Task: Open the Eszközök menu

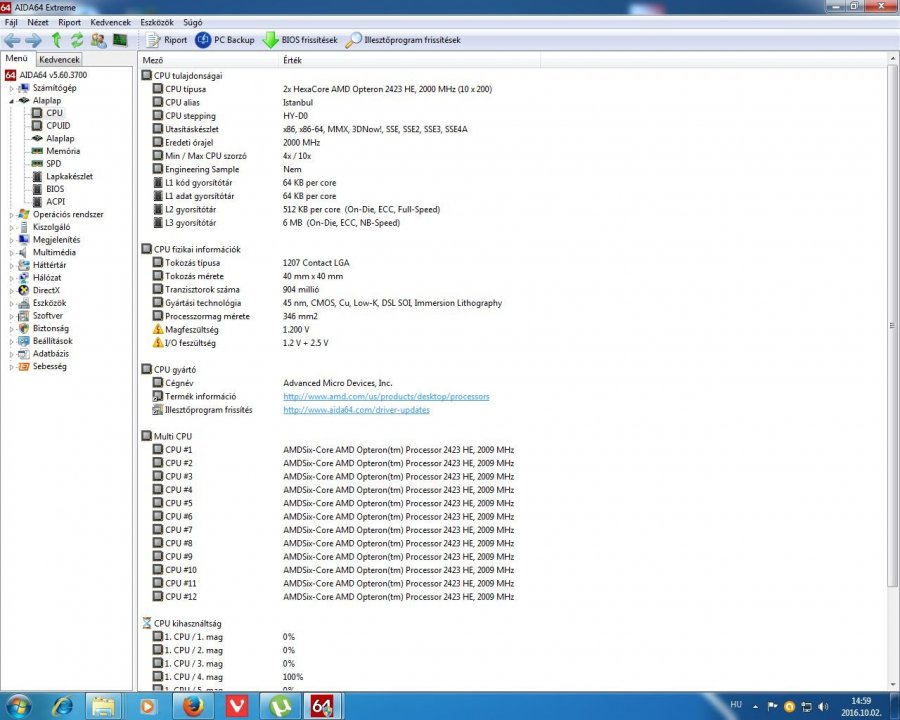Action: tap(157, 22)
